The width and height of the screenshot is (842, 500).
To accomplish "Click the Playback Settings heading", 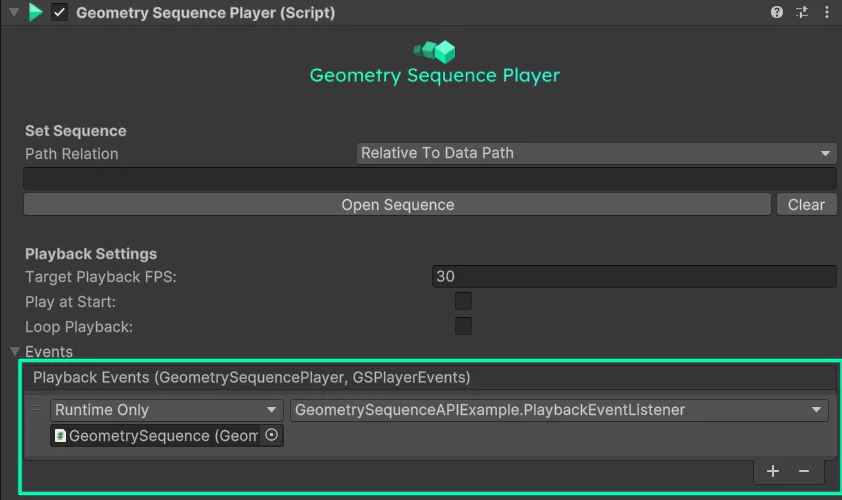I will (91, 253).
